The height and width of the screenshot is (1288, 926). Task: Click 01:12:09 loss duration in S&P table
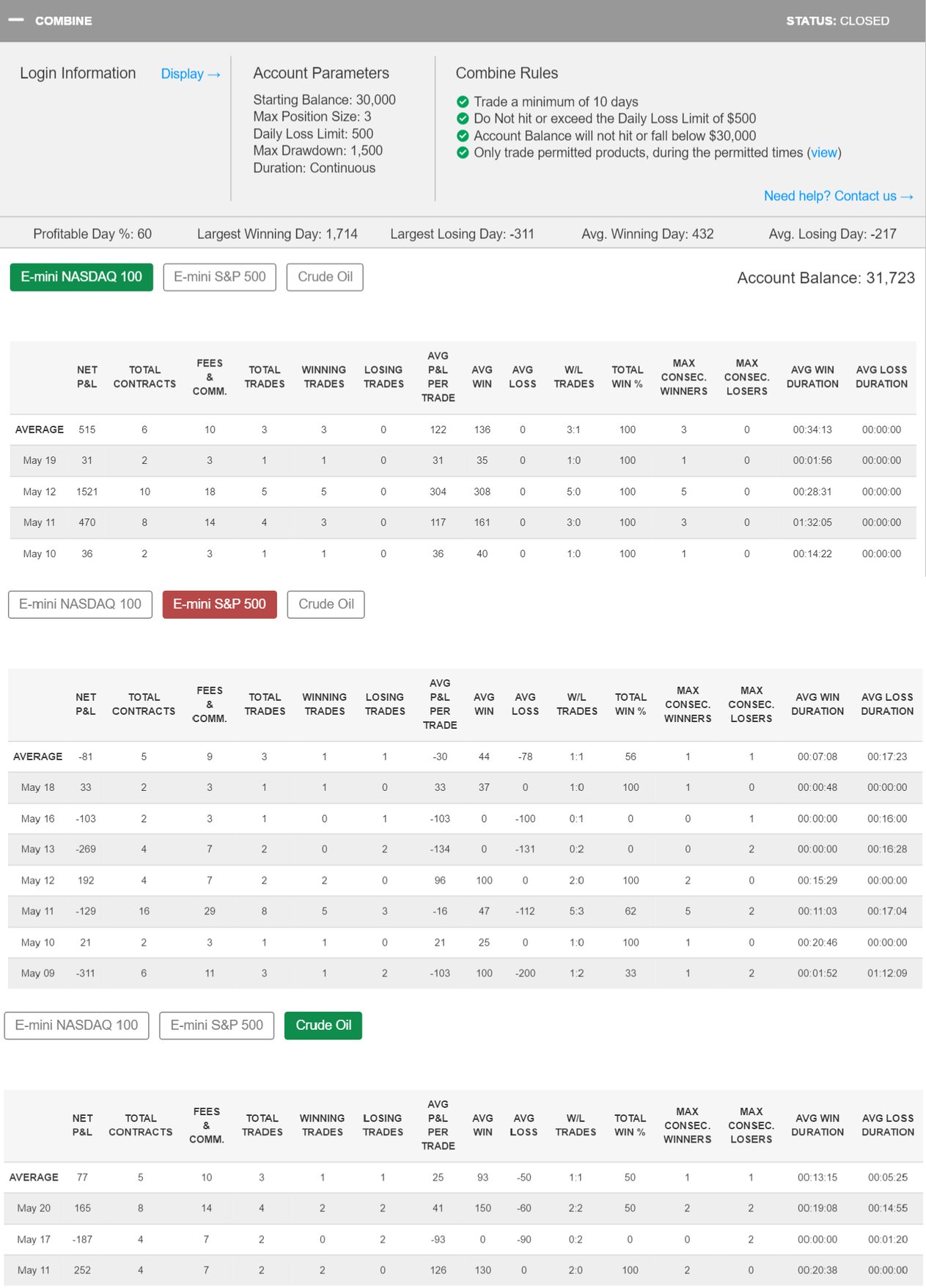tap(887, 974)
